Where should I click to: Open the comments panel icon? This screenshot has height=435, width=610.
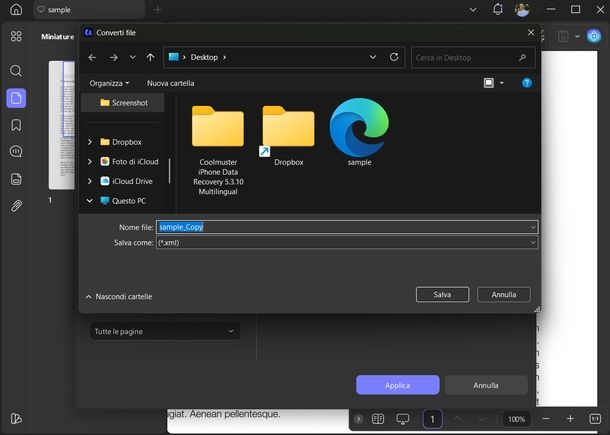pos(16,152)
